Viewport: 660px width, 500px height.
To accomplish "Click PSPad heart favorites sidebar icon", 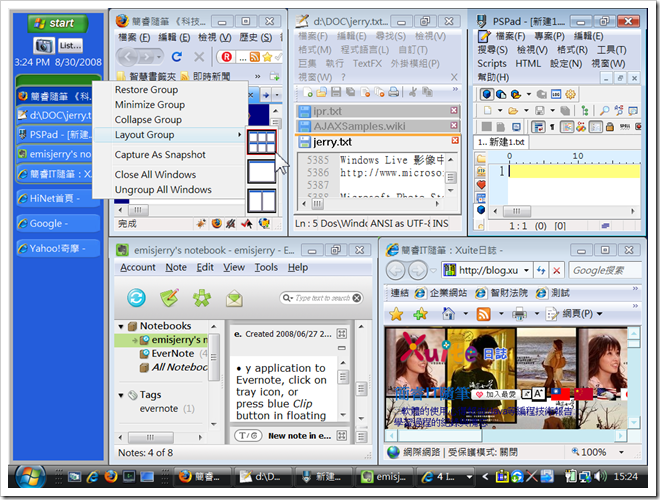I will click(x=481, y=184).
